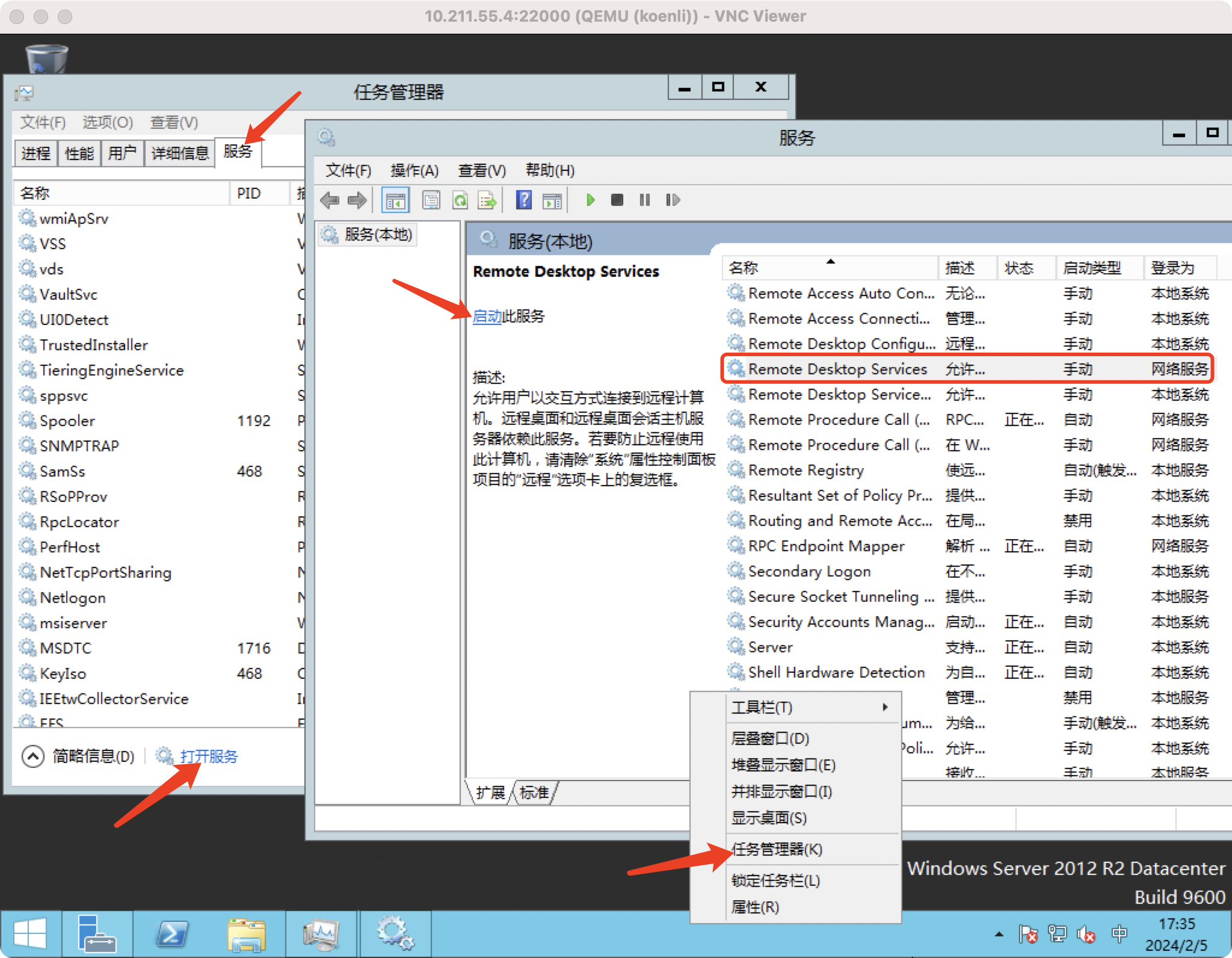Open the muted volume icon in system tray
The width and height of the screenshot is (1232, 958).
coord(1086,934)
